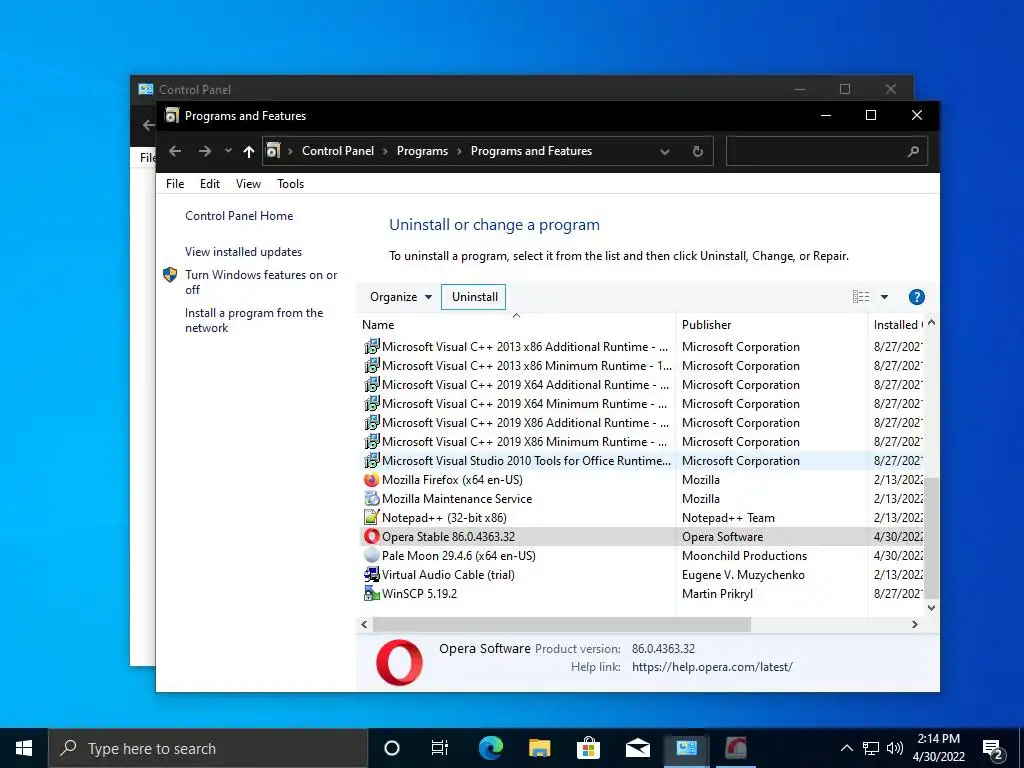
Task: Open the view options dropdown arrow
Action: (x=884, y=297)
